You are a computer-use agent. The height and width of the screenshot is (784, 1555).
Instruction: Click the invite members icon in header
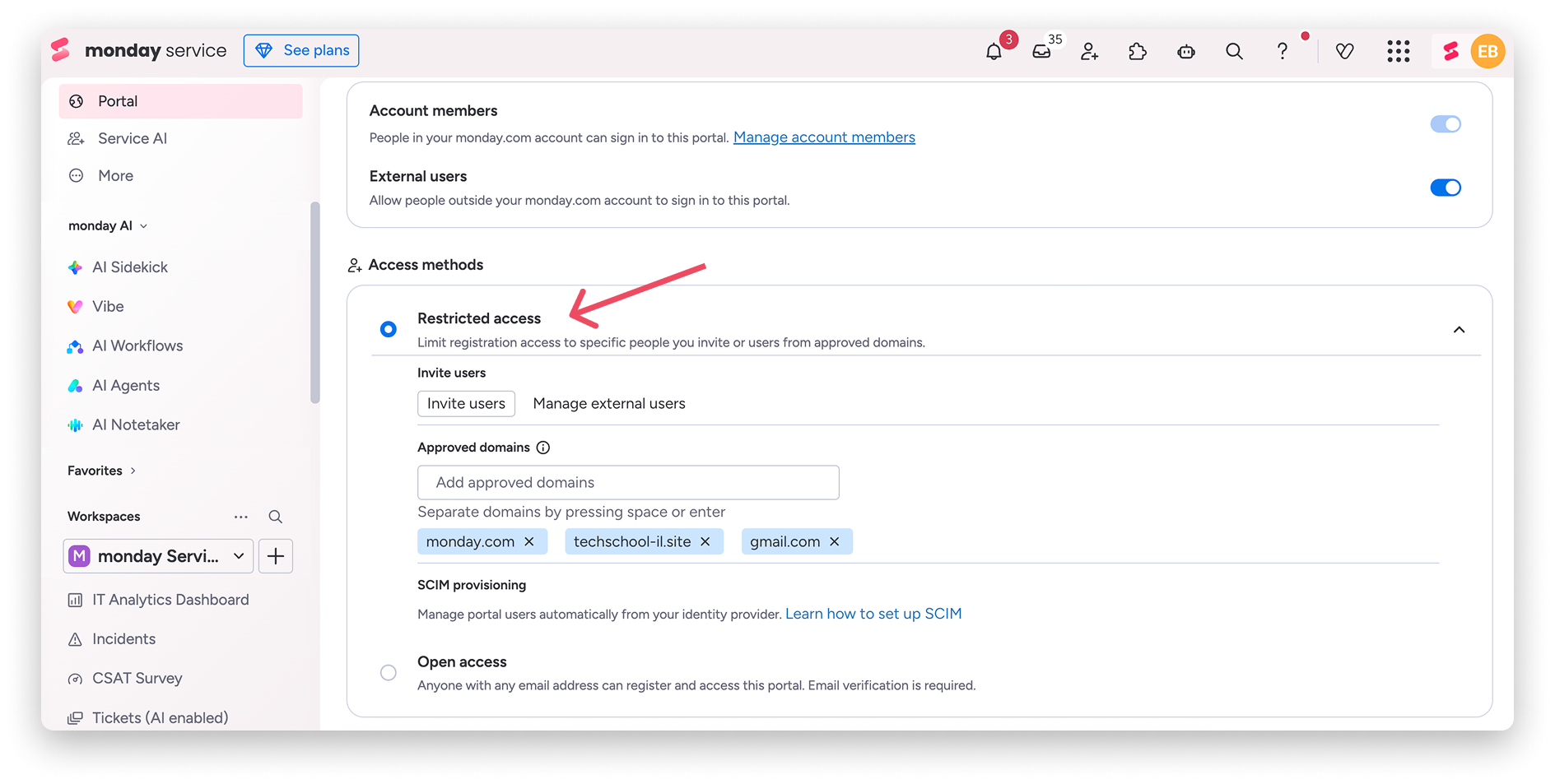[x=1089, y=51]
